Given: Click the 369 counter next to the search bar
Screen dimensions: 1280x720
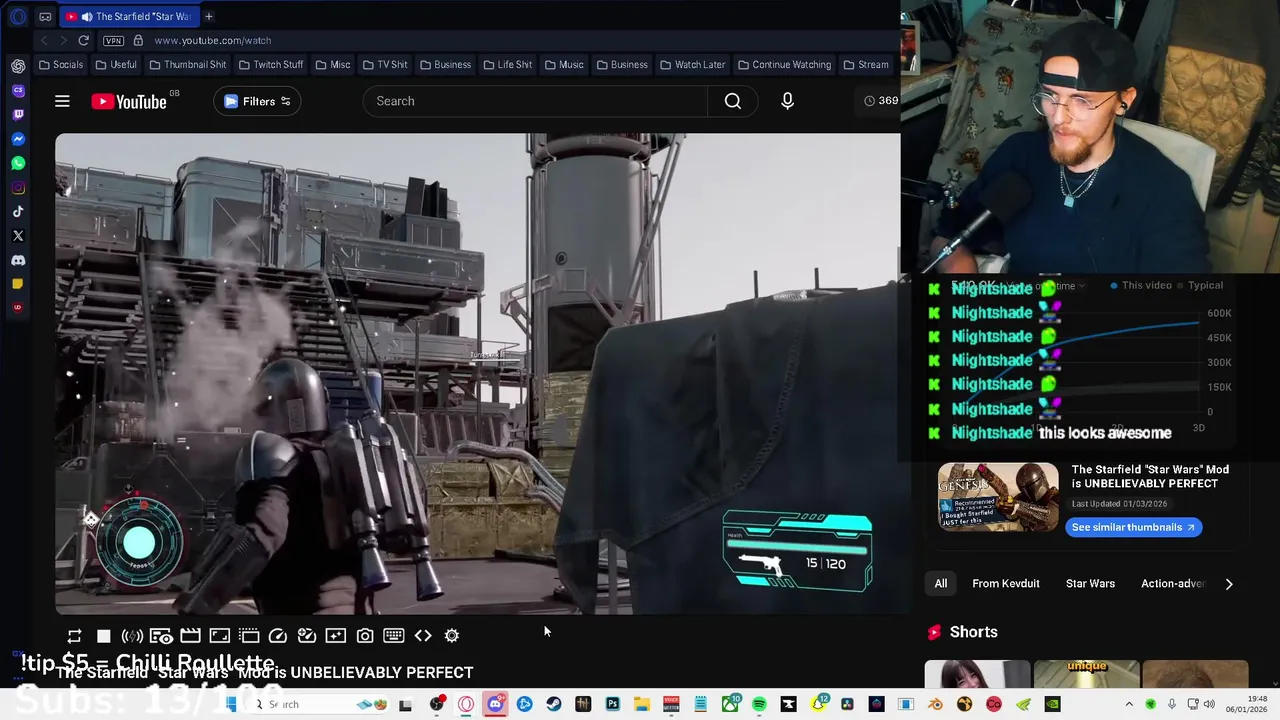Looking at the screenshot, I should pyautogui.click(x=882, y=101).
